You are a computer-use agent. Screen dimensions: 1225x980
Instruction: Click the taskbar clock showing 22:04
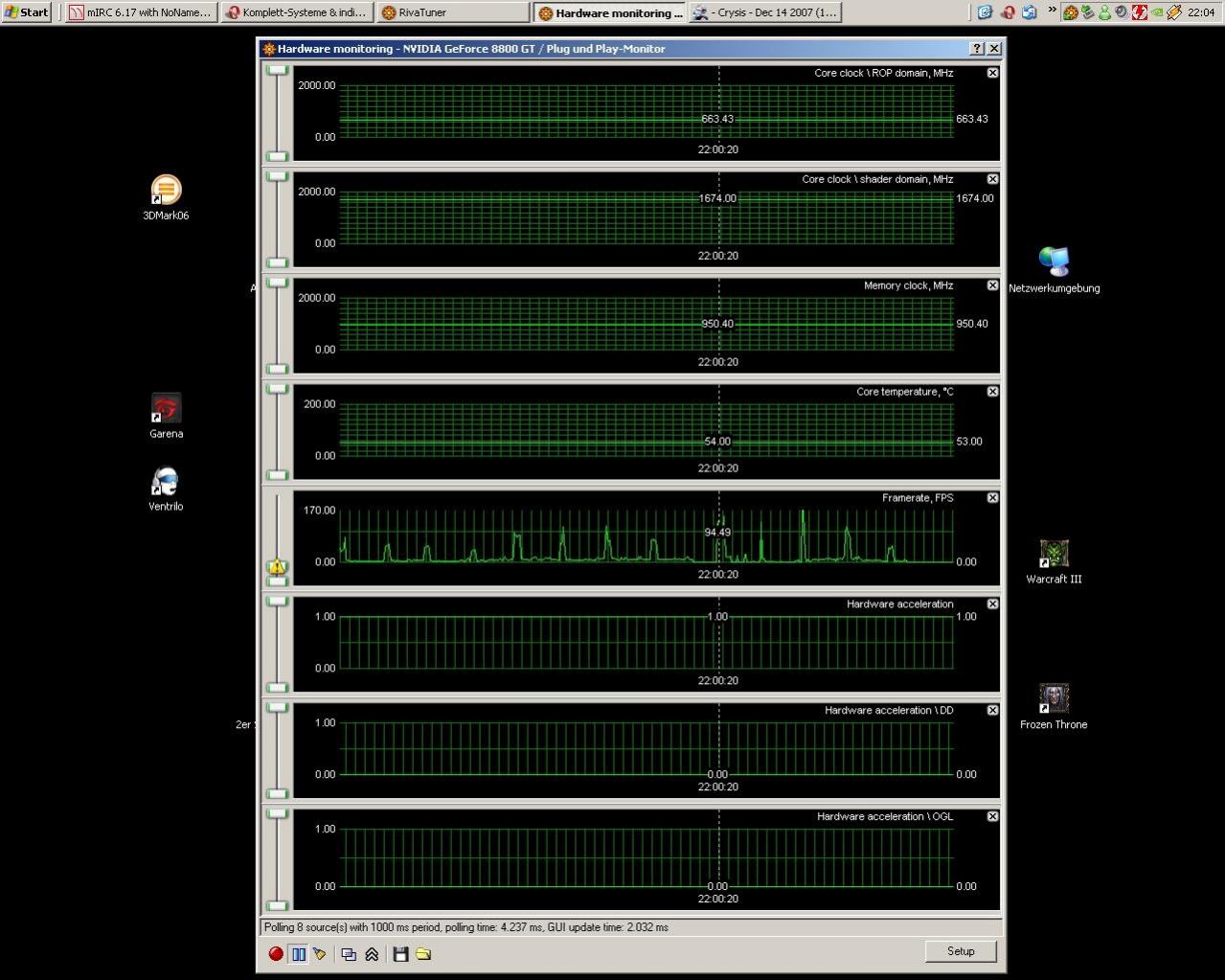[1201, 12]
